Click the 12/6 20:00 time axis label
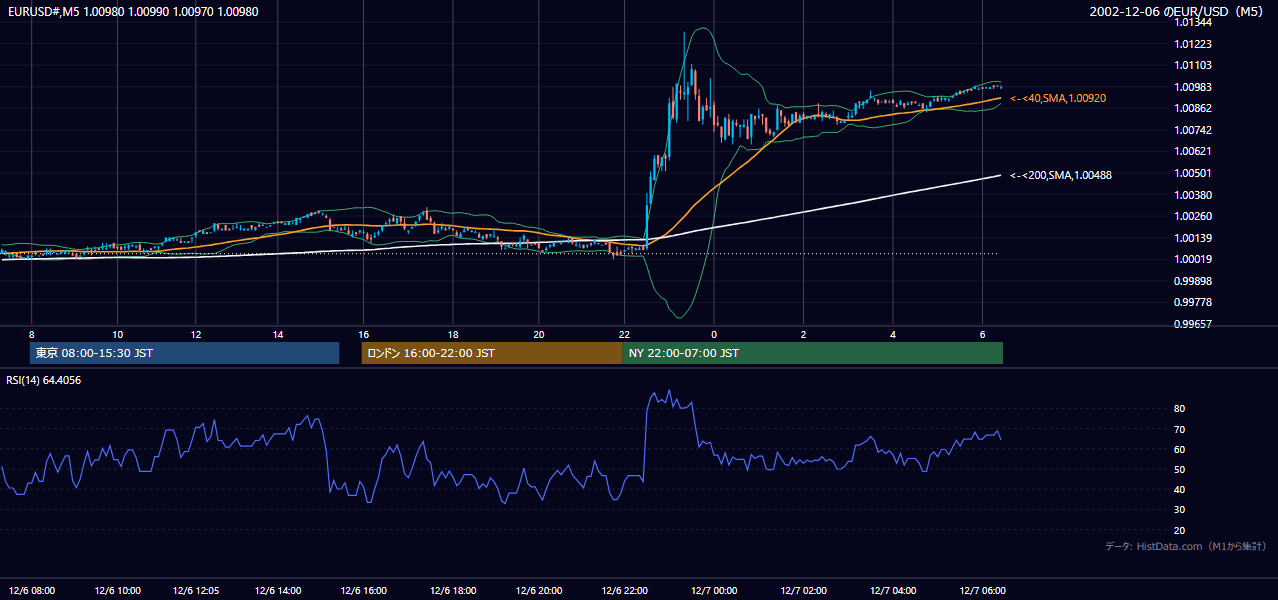The width and height of the screenshot is (1278, 600). click(x=537, y=590)
